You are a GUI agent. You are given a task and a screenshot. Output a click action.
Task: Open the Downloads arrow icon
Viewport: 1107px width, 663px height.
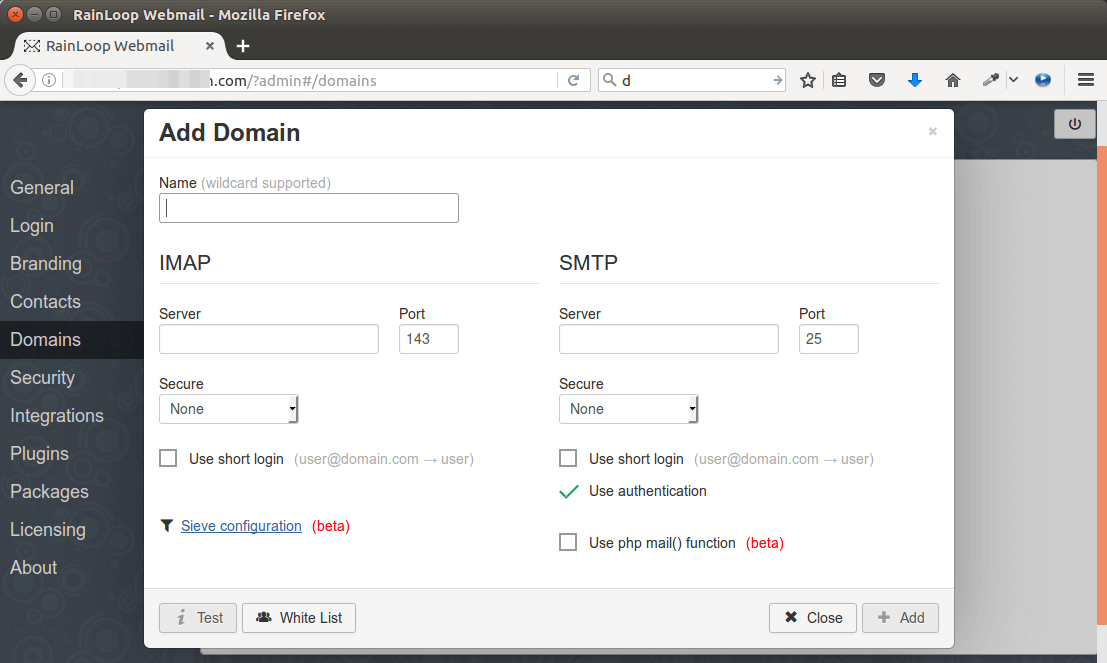coord(915,80)
